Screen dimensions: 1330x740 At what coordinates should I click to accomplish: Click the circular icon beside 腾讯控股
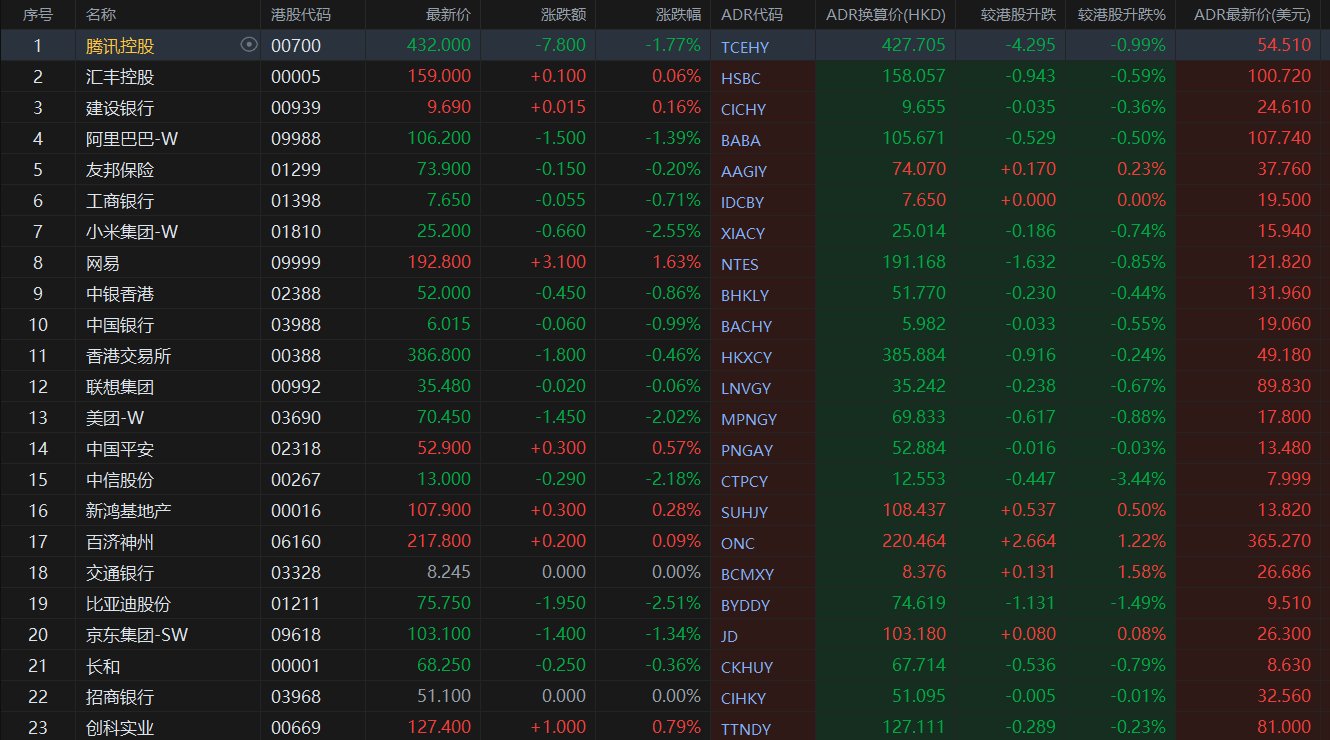[x=249, y=45]
